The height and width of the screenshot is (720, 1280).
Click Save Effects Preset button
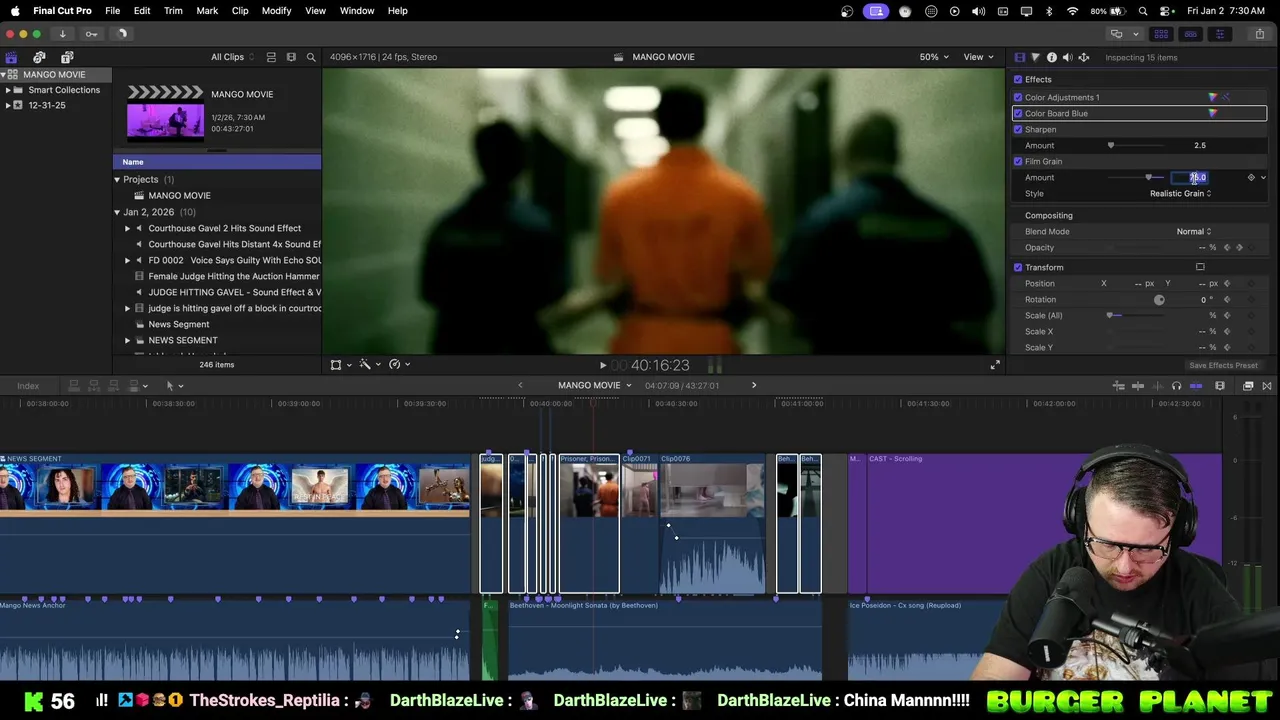pyautogui.click(x=1223, y=365)
